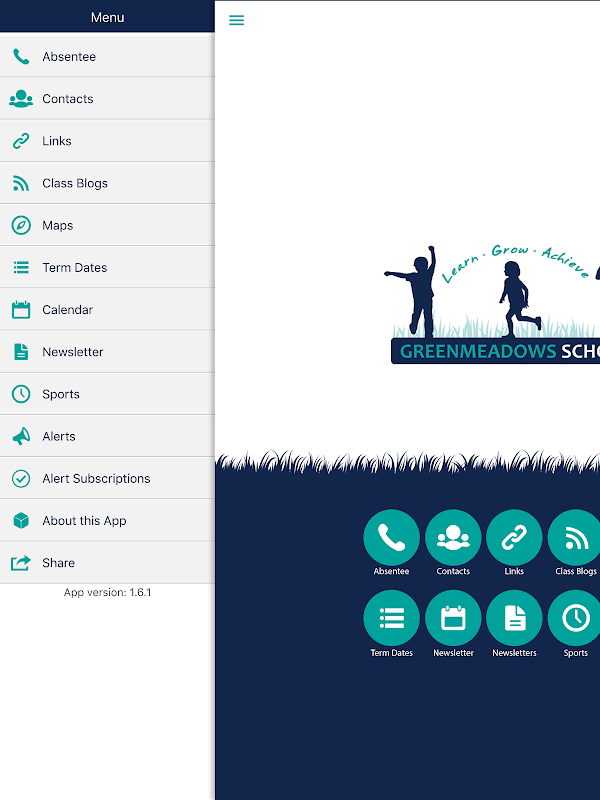Tap the chain icon beside Links in menu
Image resolution: width=600 pixels, height=800 pixels.
click(x=21, y=141)
